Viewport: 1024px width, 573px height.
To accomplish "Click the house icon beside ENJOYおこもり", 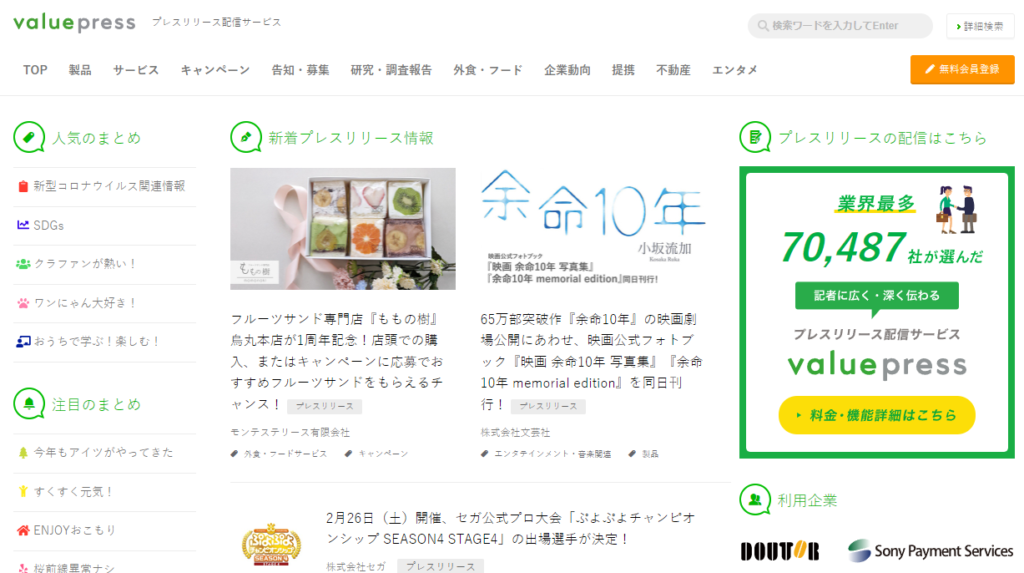I will click(x=23, y=530).
